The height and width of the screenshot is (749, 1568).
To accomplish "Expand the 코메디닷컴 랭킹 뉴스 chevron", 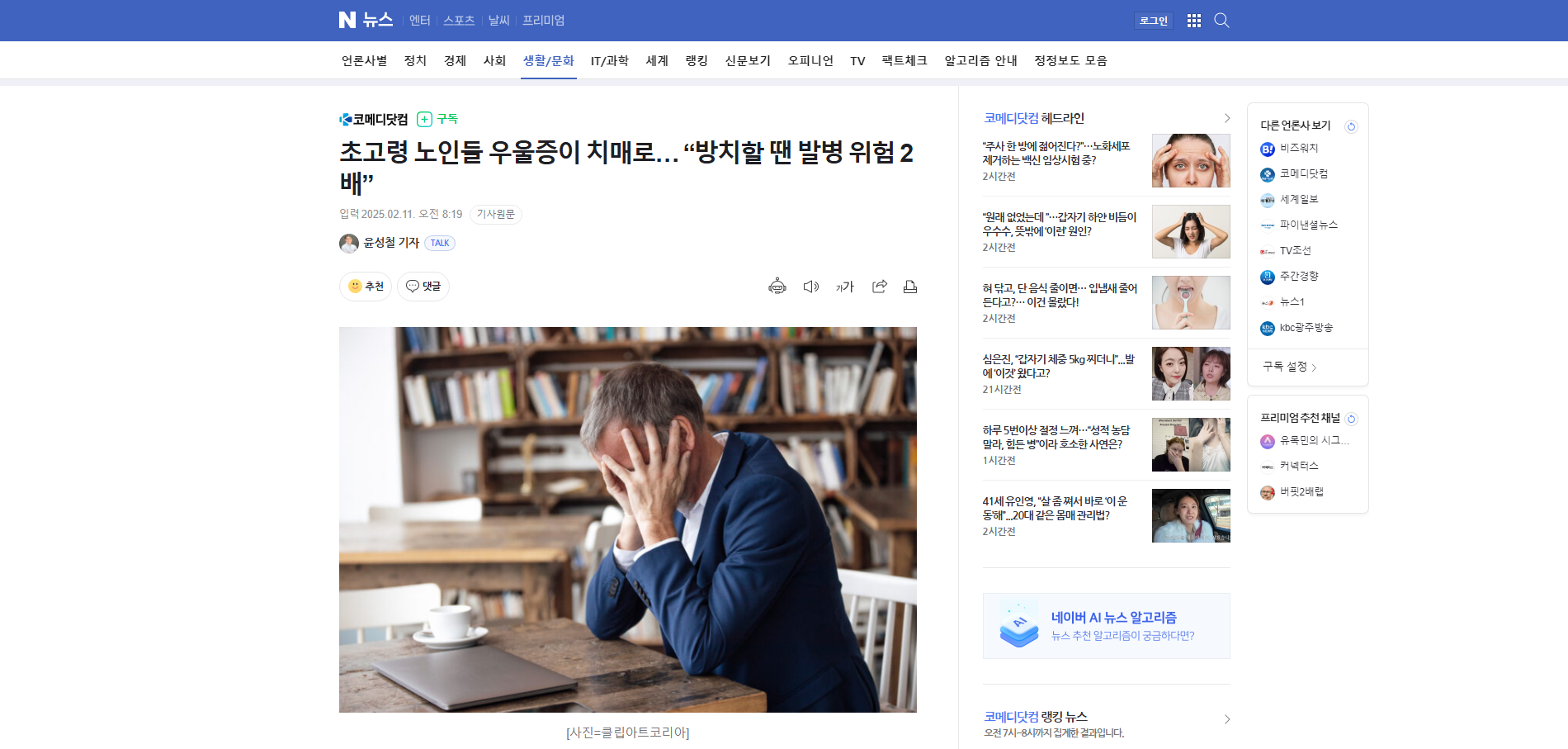I will [1226, 719].
